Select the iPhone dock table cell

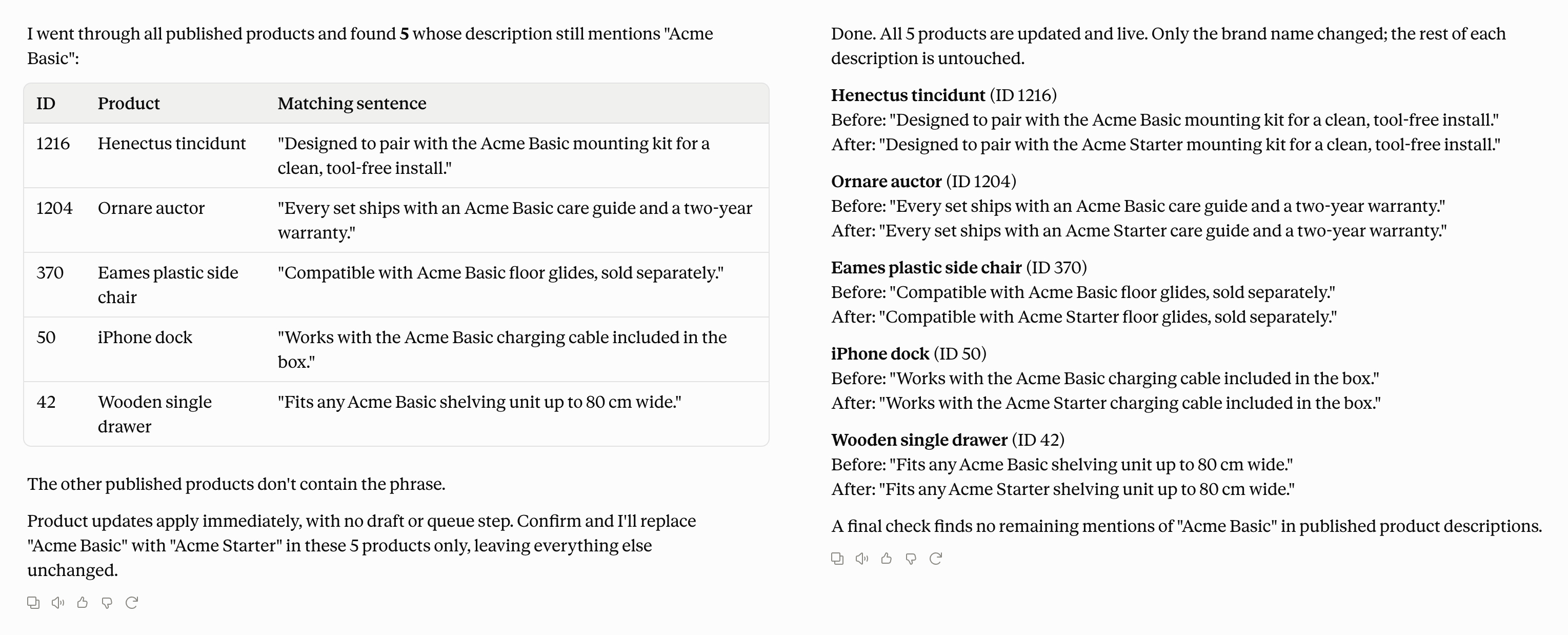(145, 338)
